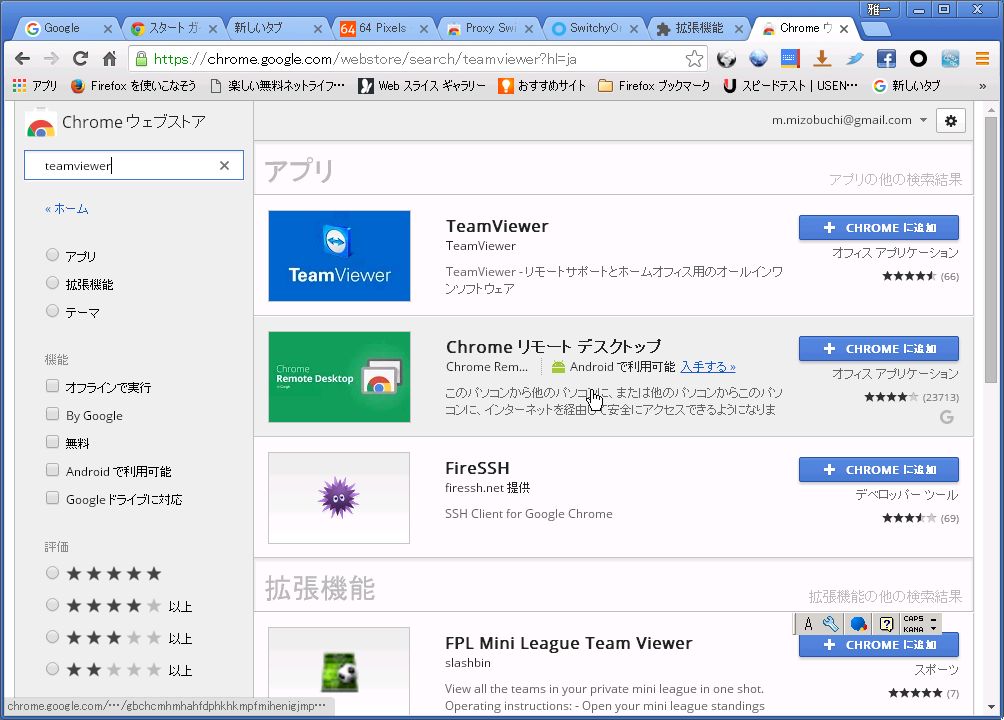Open the IME help question icon
Viewport: 1004px width, 720px height.
[x=886, y=624]
